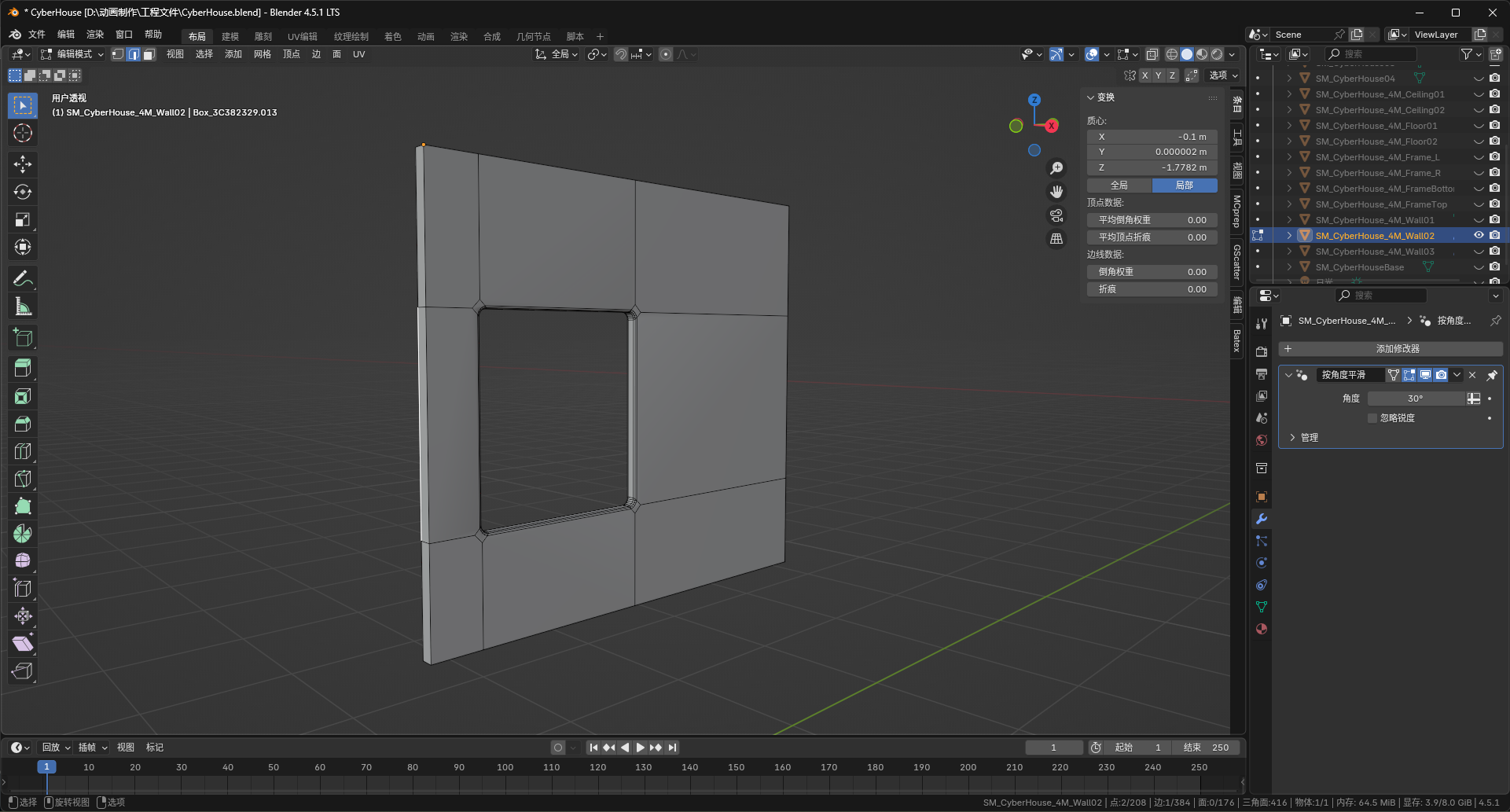
Task: Select the Scale tool
Action: [23, 220]
